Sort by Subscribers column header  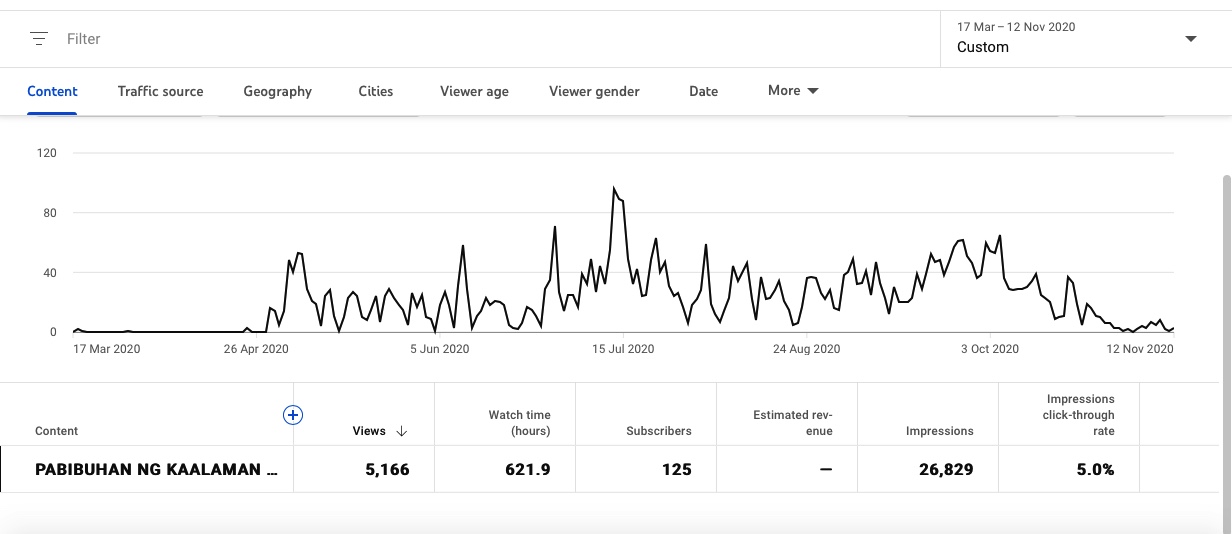658,431
